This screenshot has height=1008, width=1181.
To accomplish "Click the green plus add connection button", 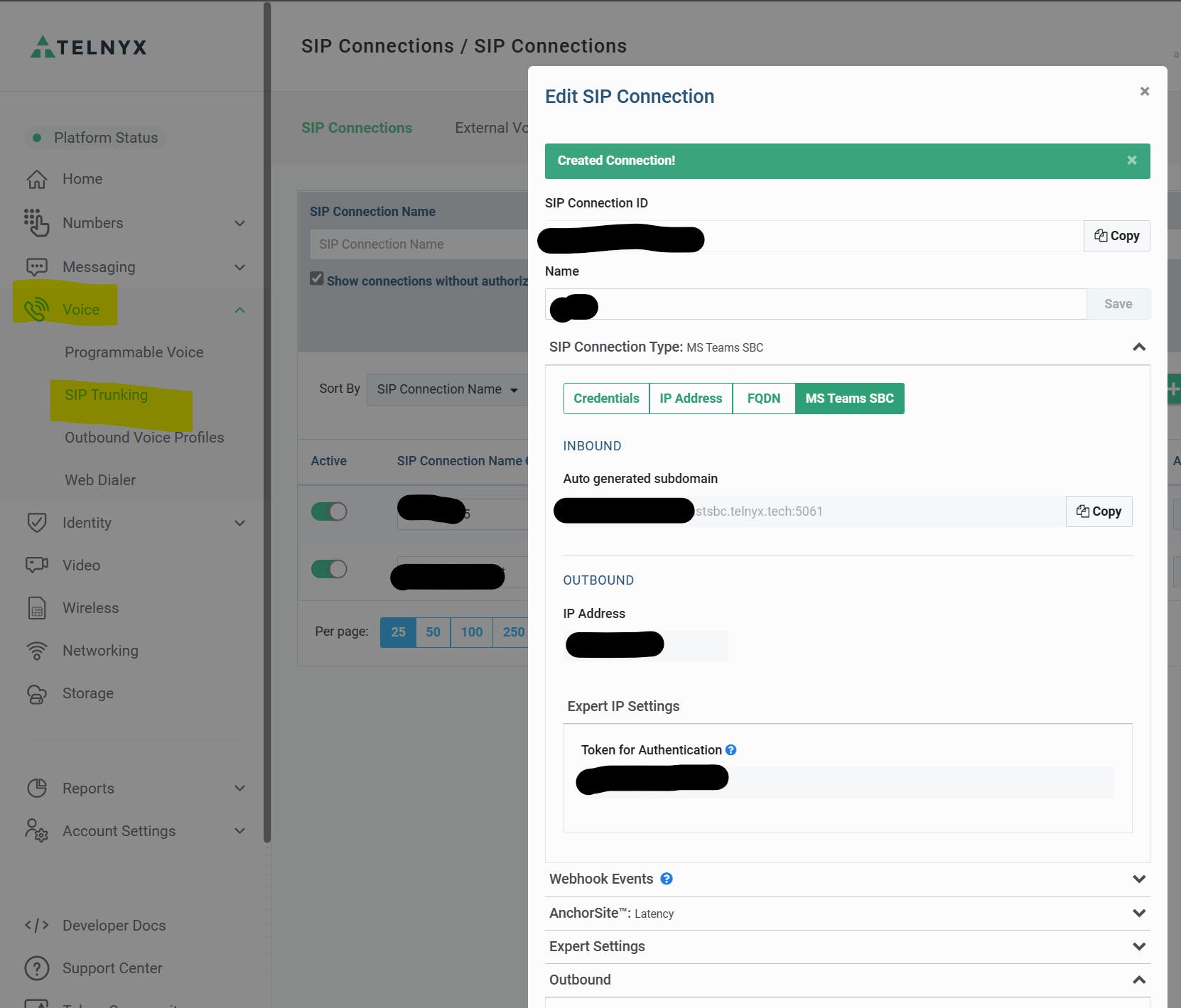I will coord(1174,389).
